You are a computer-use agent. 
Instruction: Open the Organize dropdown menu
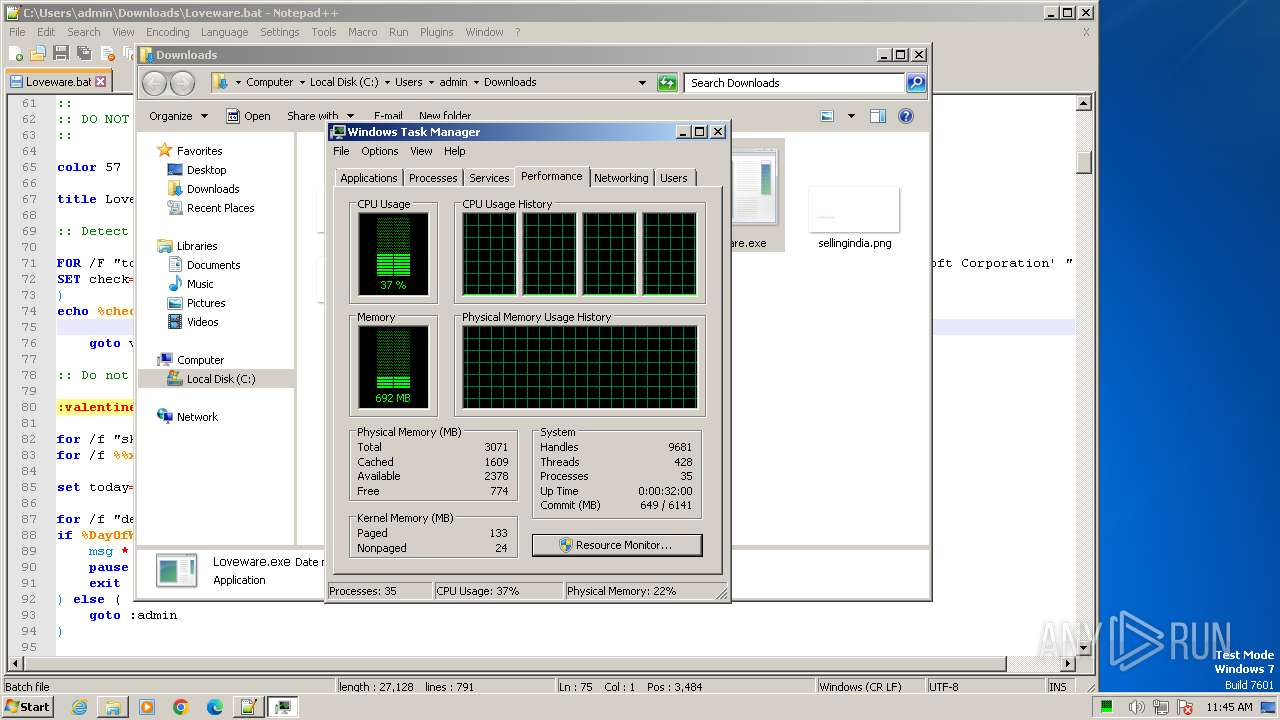click(x=179, y=116)
